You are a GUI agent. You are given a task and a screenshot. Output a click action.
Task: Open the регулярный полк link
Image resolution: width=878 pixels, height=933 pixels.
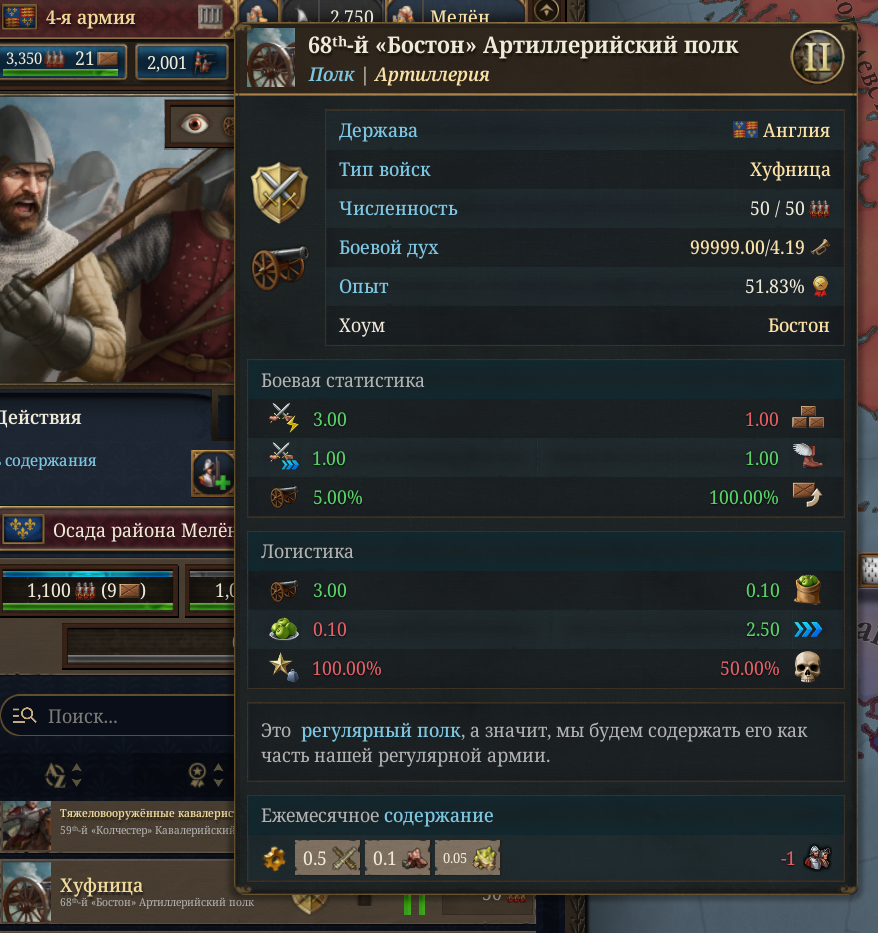point(381,730)
